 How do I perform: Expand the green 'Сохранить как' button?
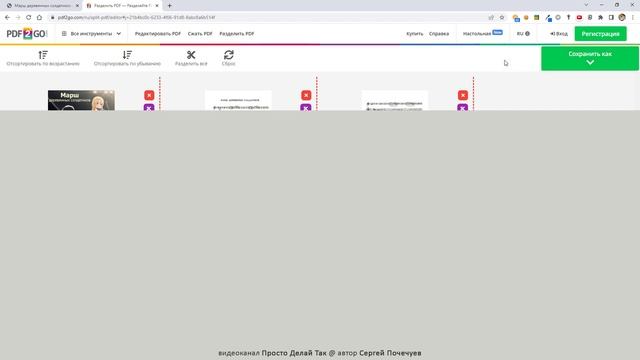(590, 58)
